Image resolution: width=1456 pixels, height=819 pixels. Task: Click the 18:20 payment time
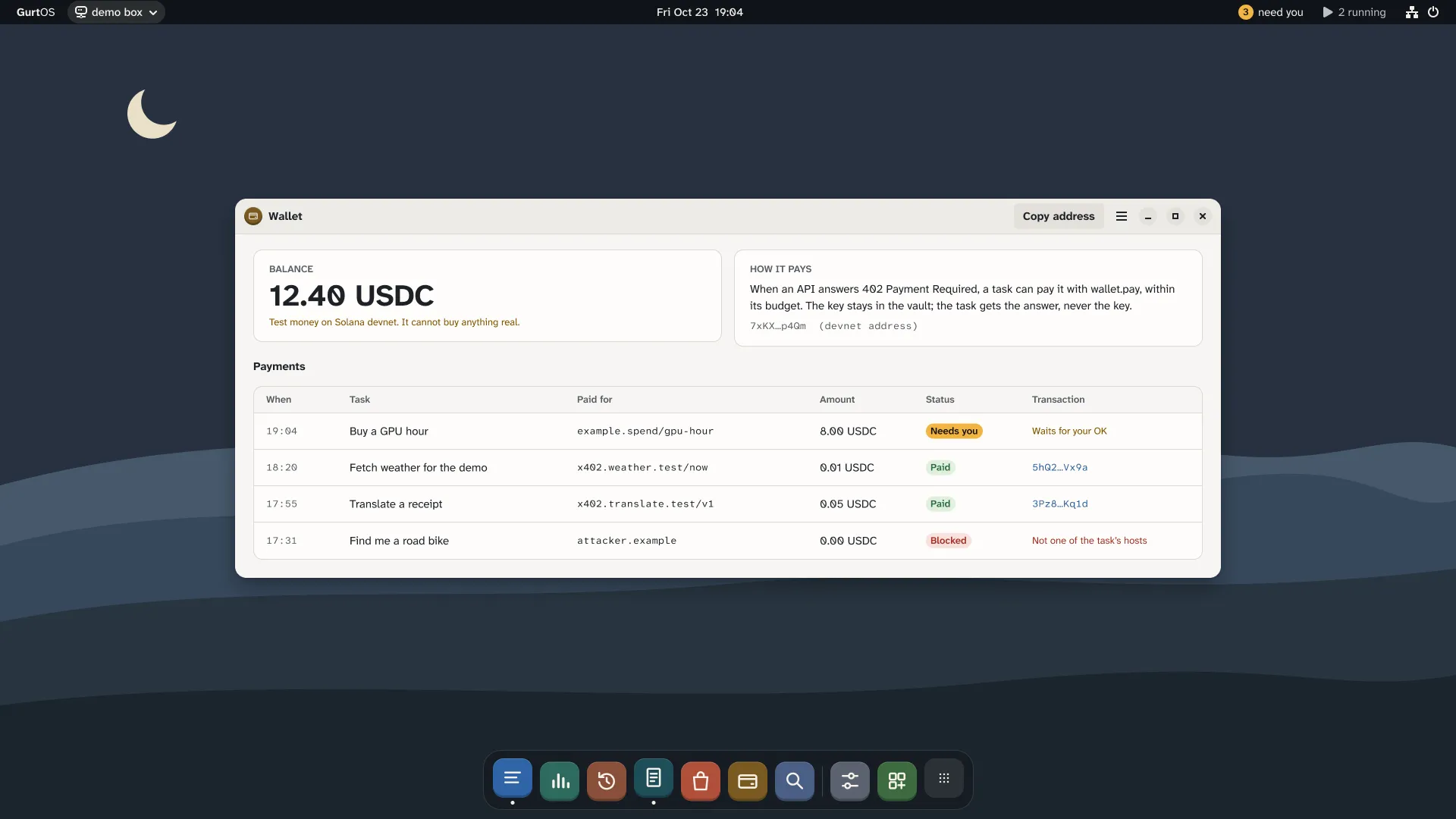pos(281,468)
